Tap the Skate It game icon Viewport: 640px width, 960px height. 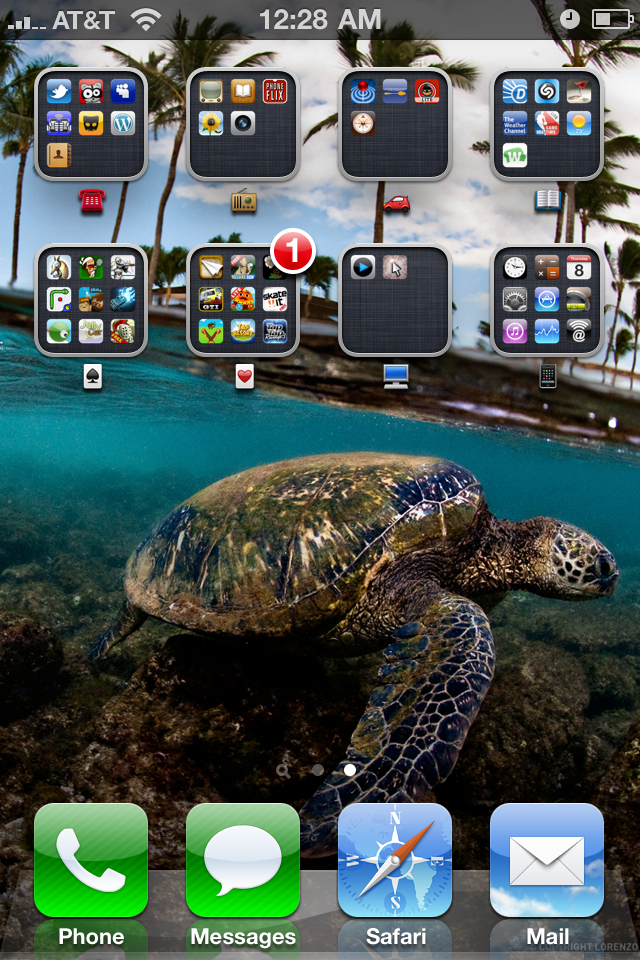274,299
